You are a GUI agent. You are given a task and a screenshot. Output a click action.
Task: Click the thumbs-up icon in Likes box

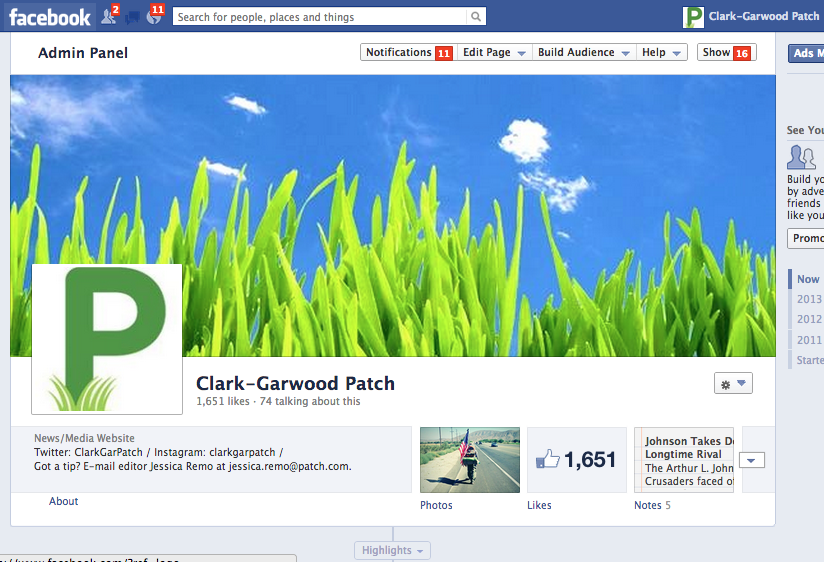tap(548, 459)
